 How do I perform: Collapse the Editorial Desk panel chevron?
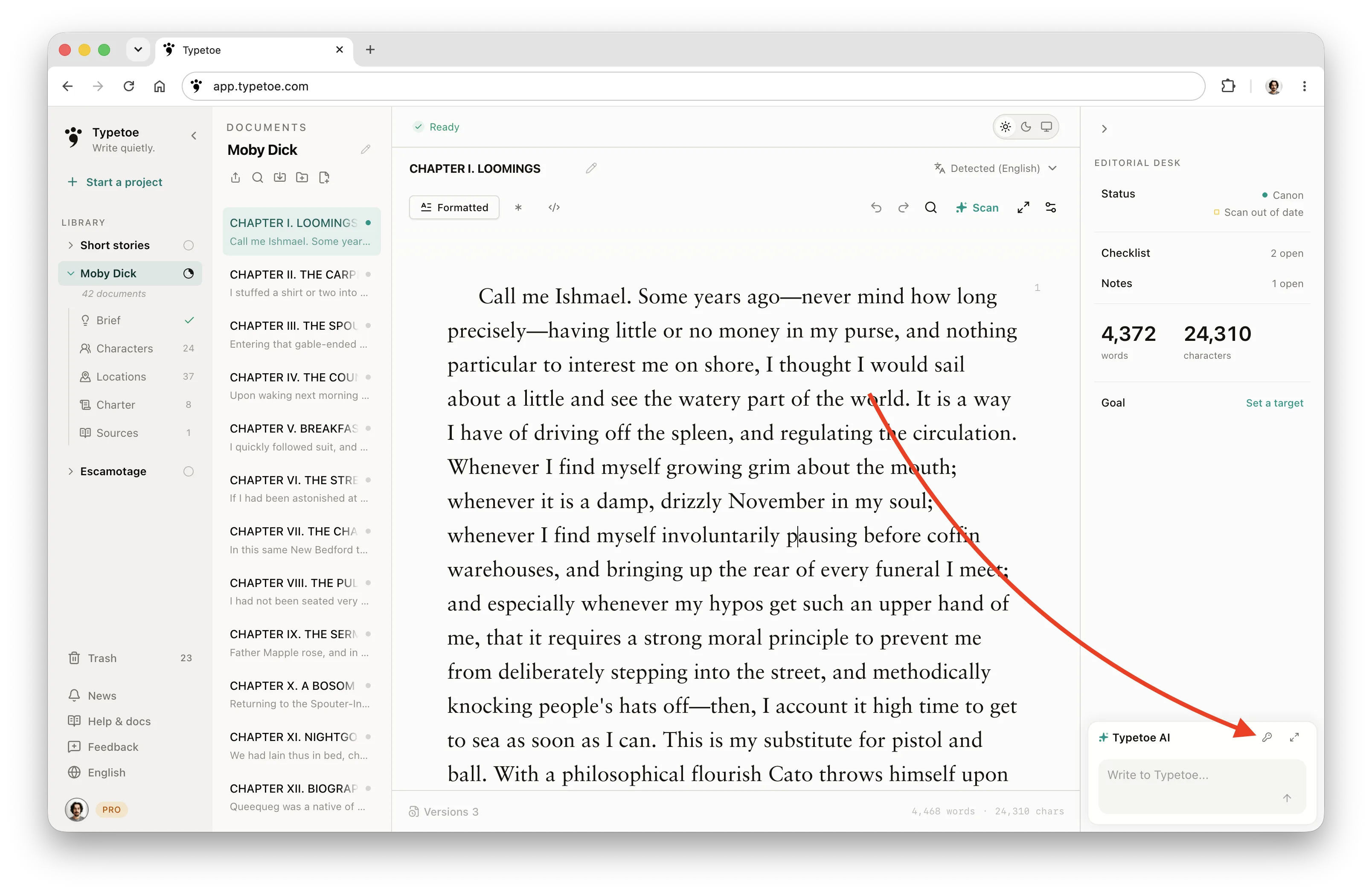tap(1104, 128)
